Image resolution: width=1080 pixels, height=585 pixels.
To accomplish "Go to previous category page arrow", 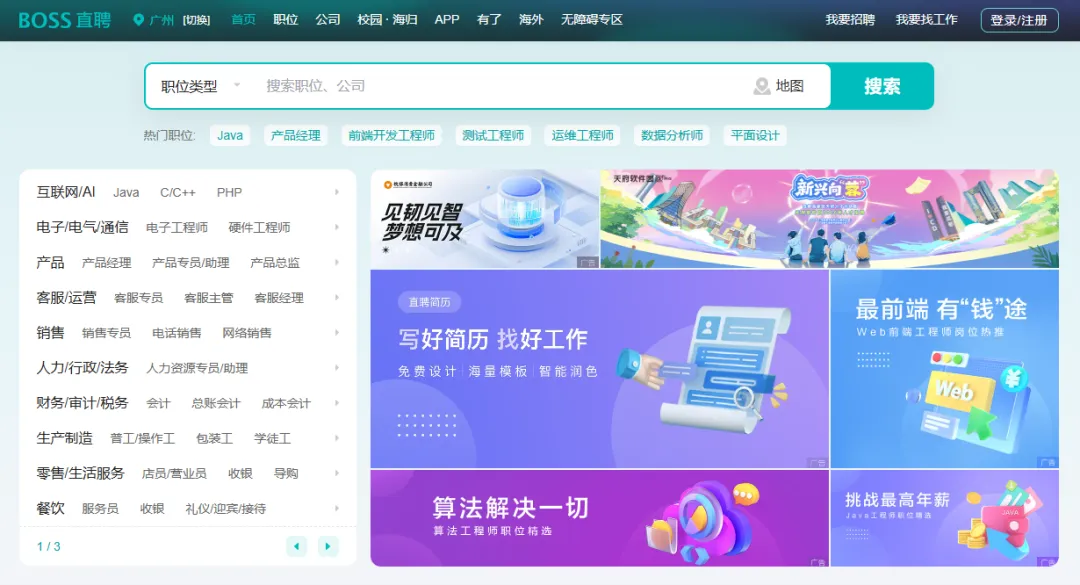I will click(296, 546).
